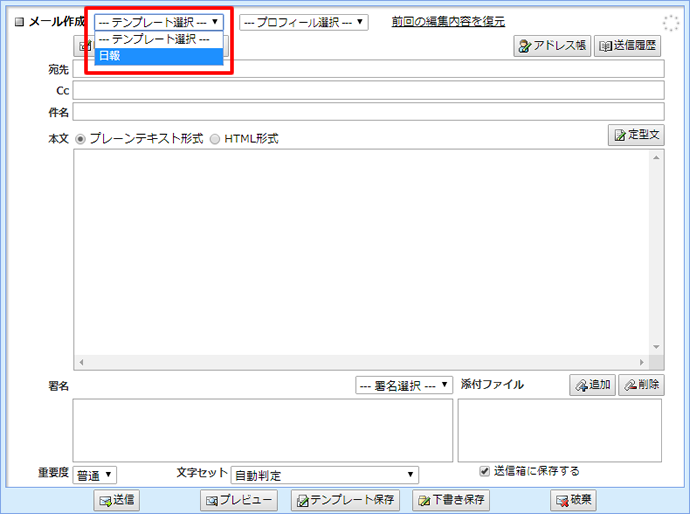690x514 pixels.
Task: Click into the 件名 subject field
Action: coord(368,111)
